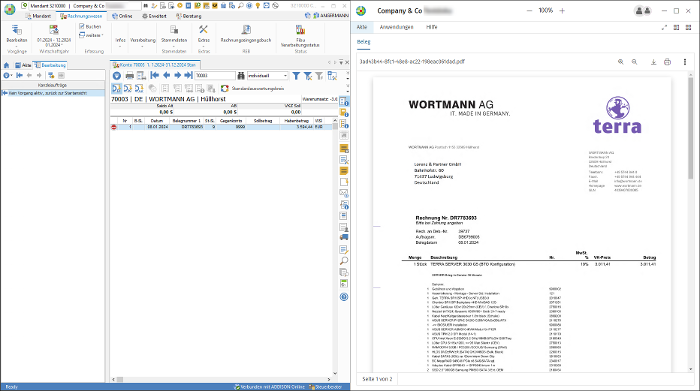Expand the weitere dropdown

pyautogui.click(x=91, y=35)
